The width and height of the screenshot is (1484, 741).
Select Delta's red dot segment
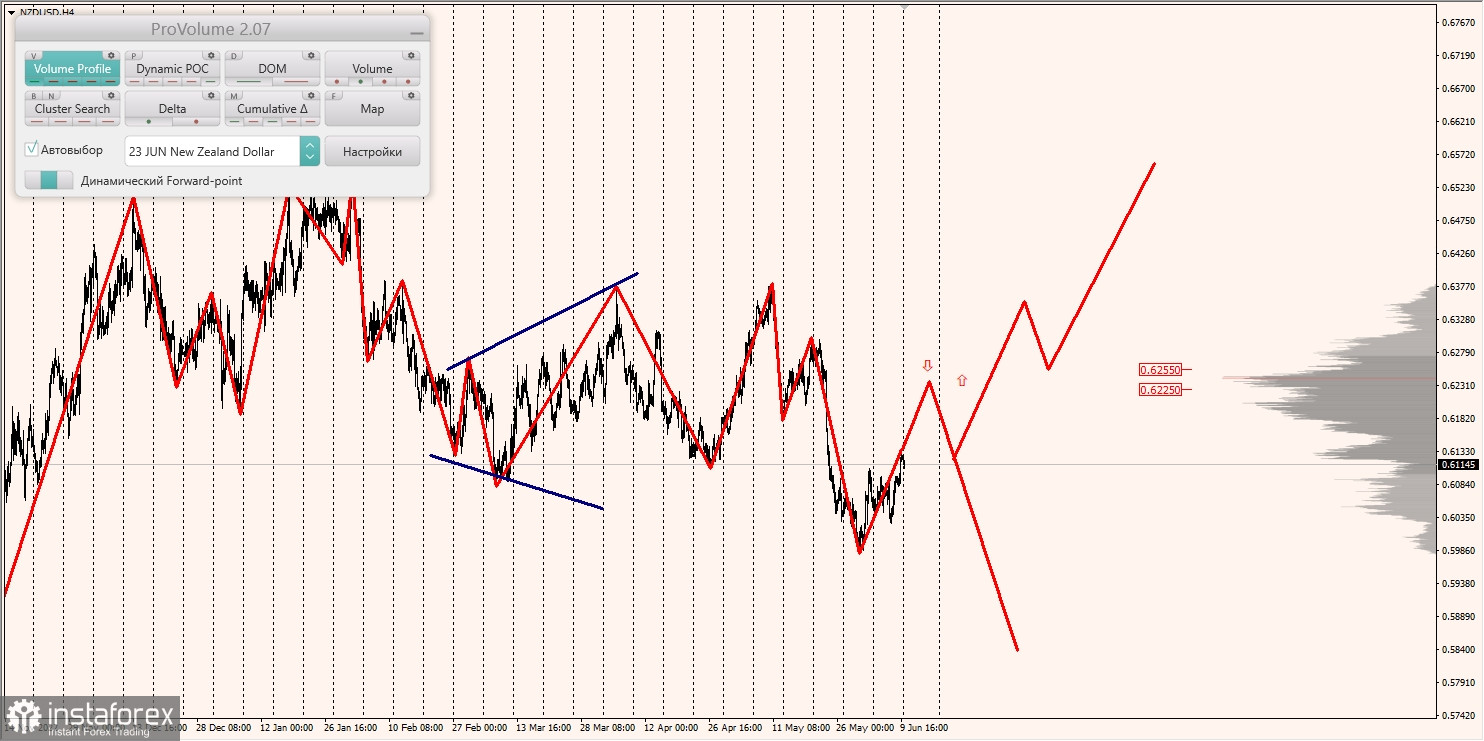[196, 121]
